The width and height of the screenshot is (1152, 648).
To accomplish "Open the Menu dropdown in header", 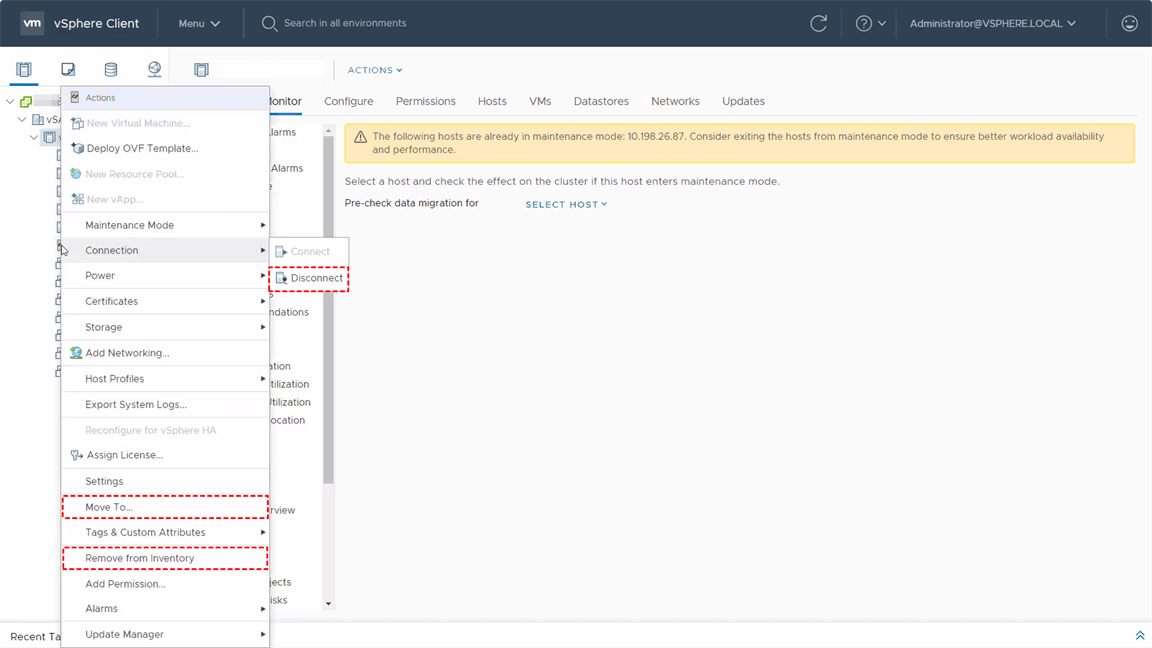I will tap(199, 23).
